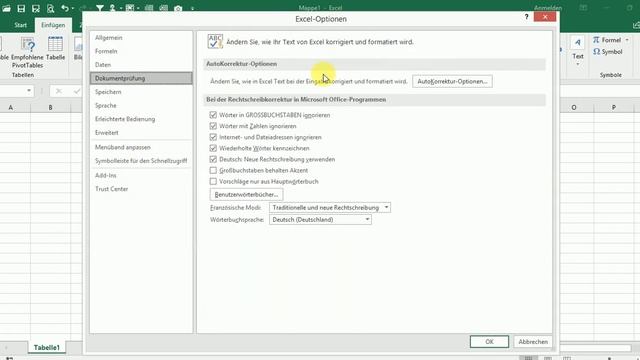The width and height of the screenshot is (640, 360).
Task: Expand the Text group dropdown arrow
Action: (578, 64)
